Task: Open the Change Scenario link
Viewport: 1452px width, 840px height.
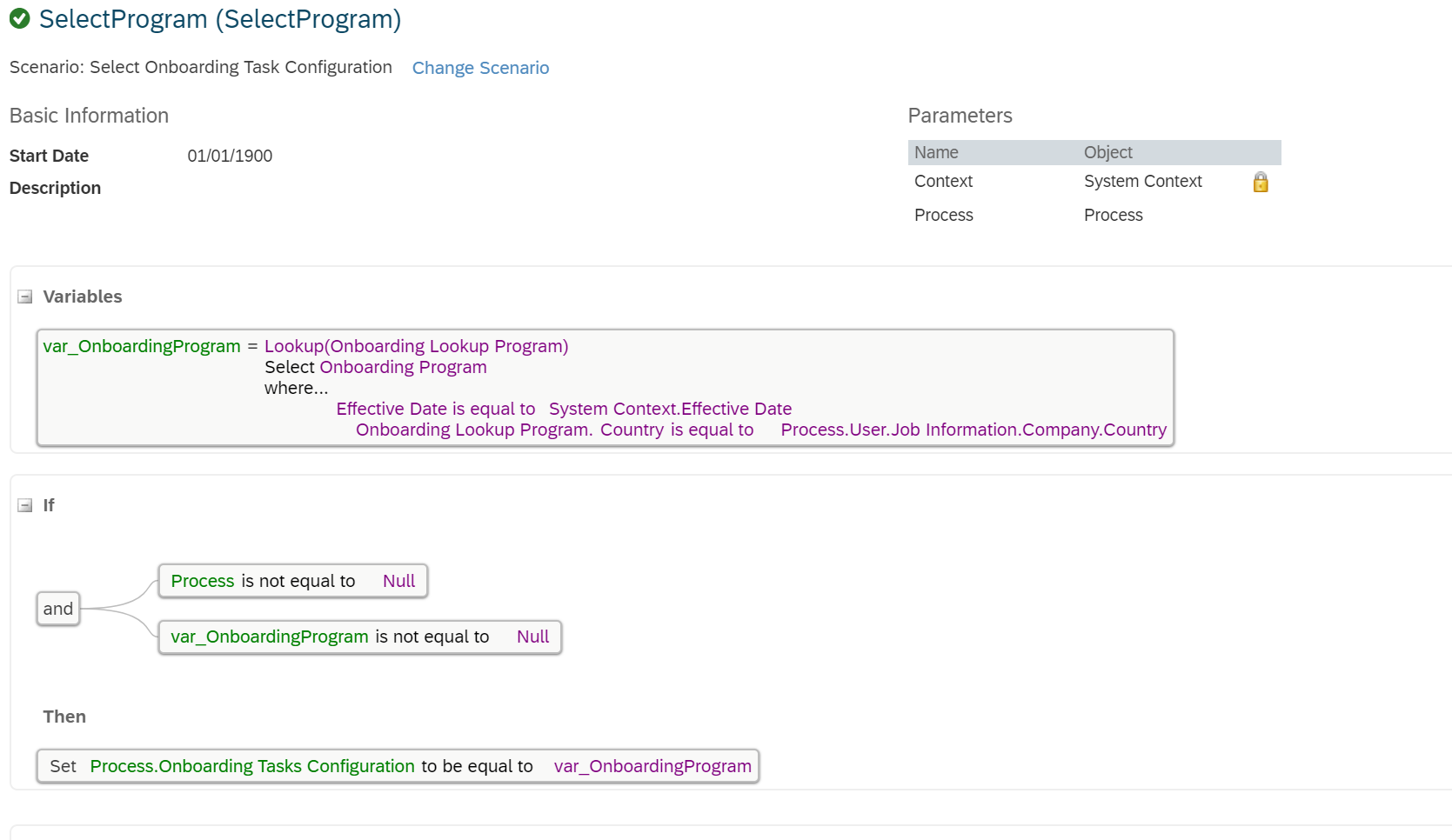Action: 480,68
